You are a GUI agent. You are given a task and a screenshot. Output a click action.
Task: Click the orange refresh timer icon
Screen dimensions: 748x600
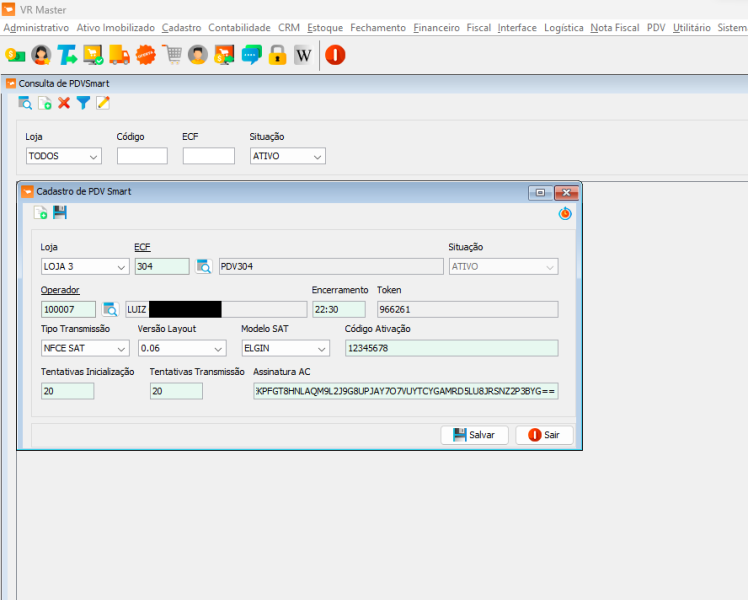tap(565, 213)
